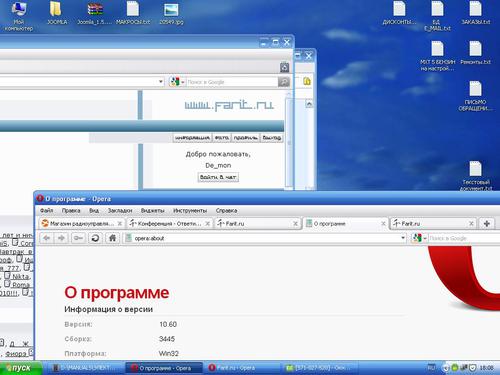The image size is (500, 375).
Task: Switch to the first Farit.ru tab
Action: coord(257,224)
